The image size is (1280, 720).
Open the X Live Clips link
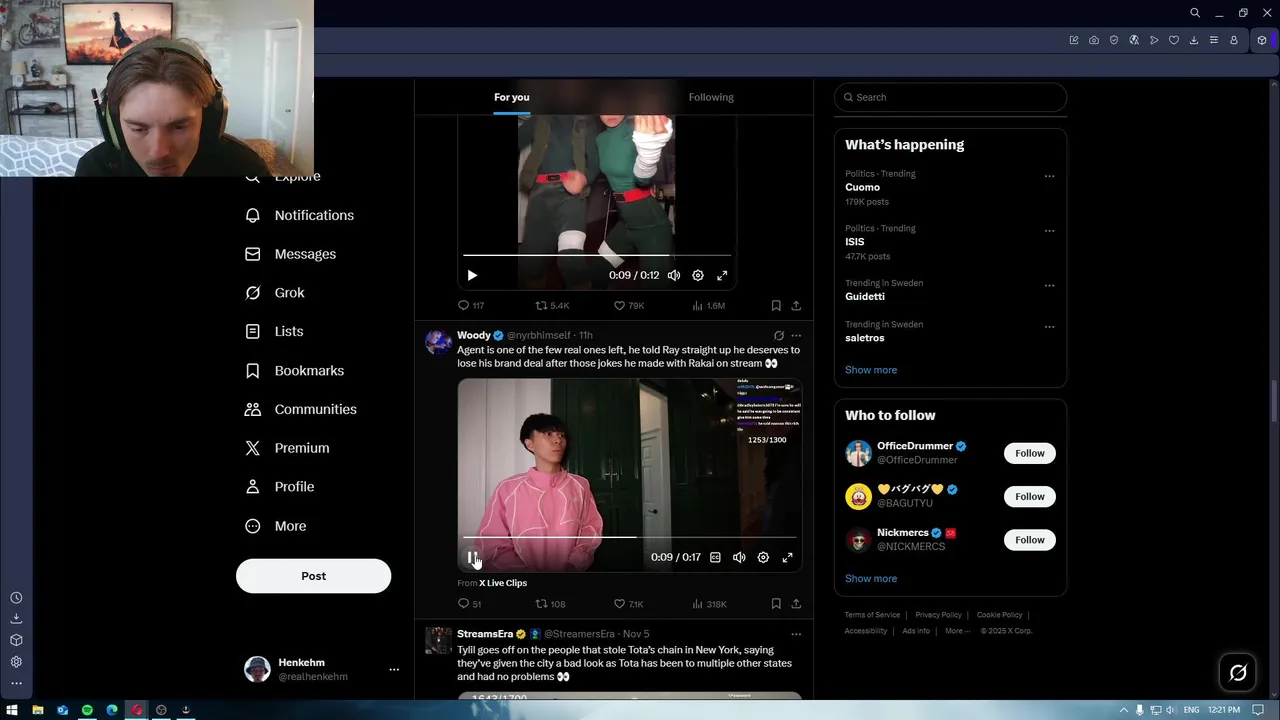[x=503, y=583]
